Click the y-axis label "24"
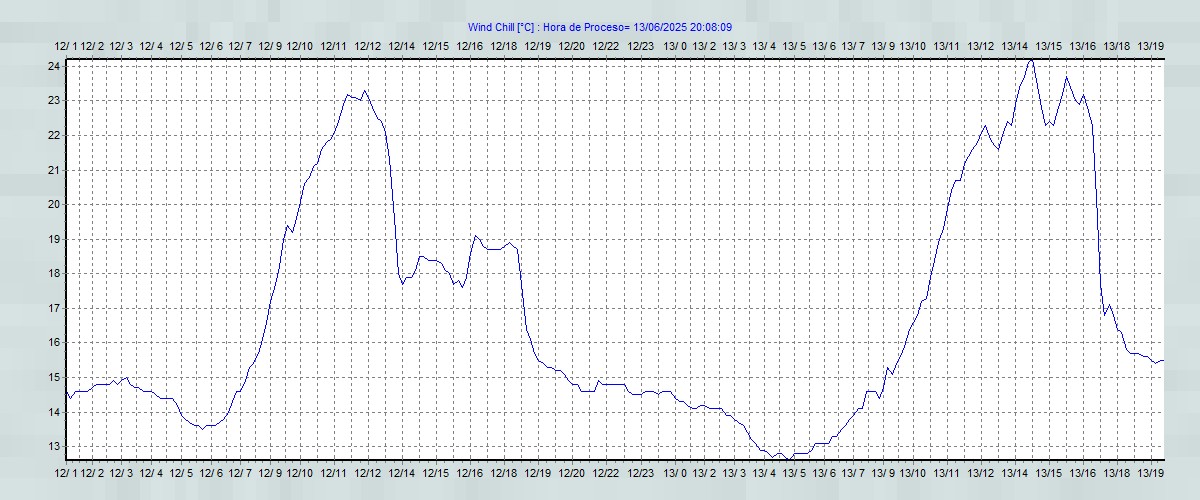This screenshot has width=1200, height=500. 56,66
